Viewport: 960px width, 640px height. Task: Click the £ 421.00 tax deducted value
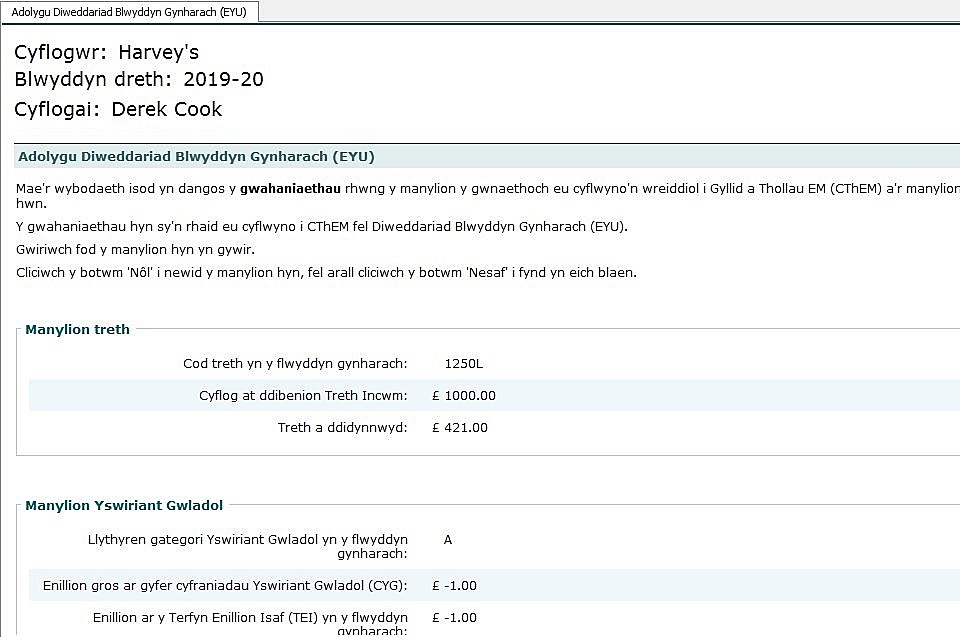pos(460,427)
